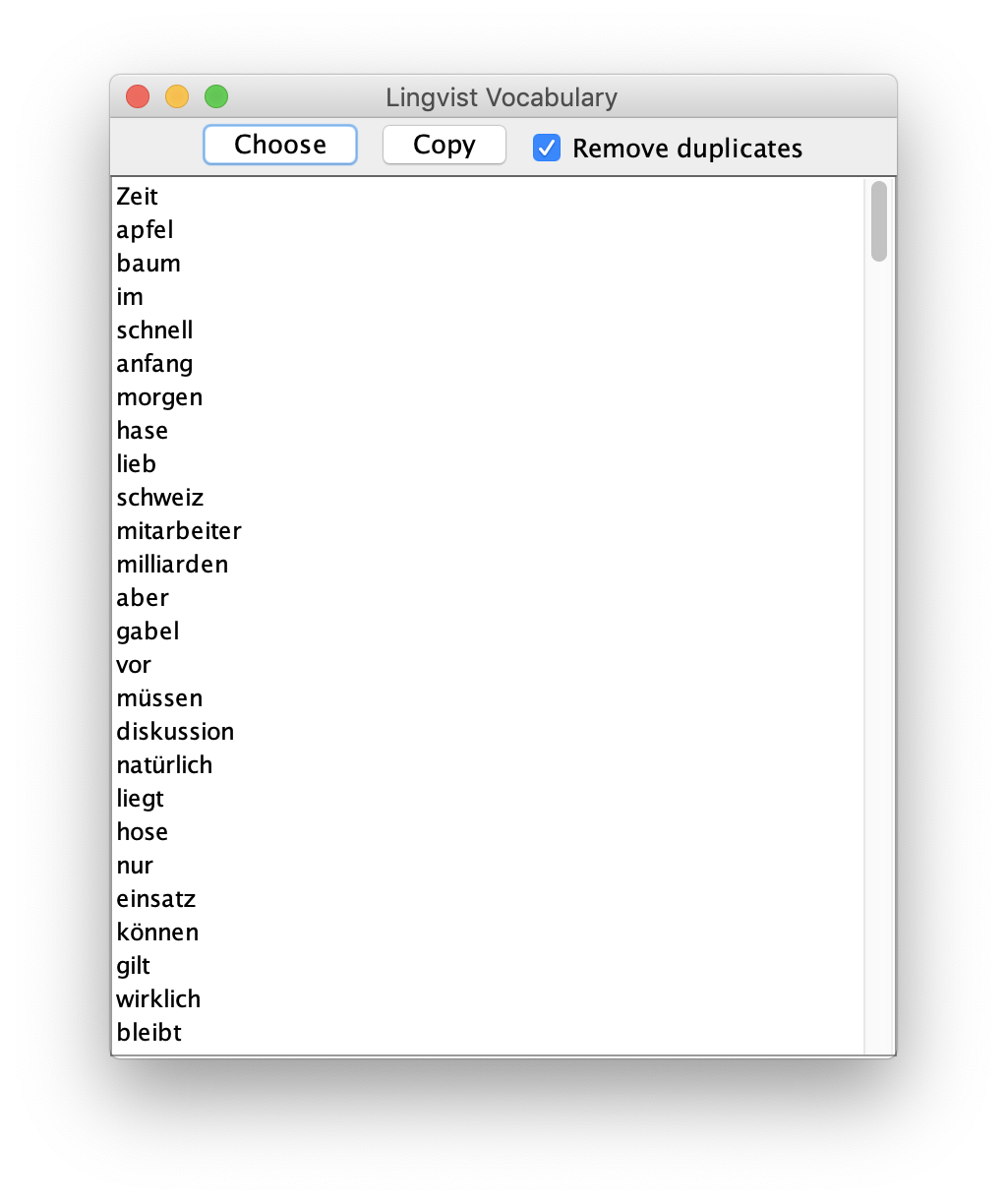Select the word "wirklich"
The width and height of the screenshot is (1007, 1204).
158,999
